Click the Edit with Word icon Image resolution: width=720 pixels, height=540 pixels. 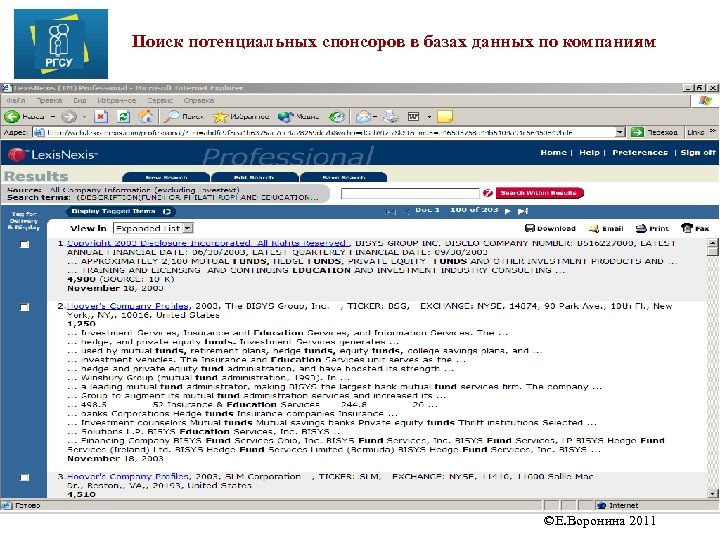tap(413, 117)
